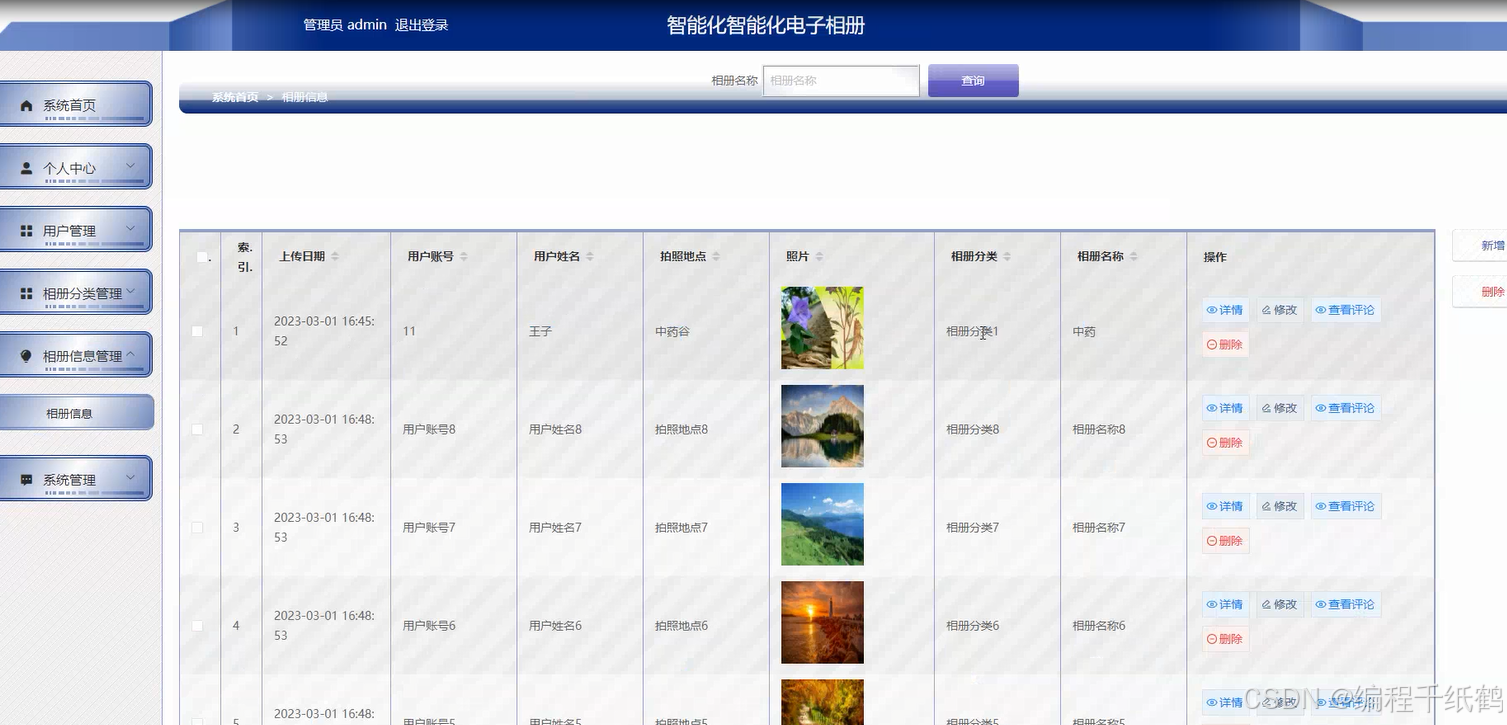Click 详情 for the 中药 row

[x=1225, y=310]
